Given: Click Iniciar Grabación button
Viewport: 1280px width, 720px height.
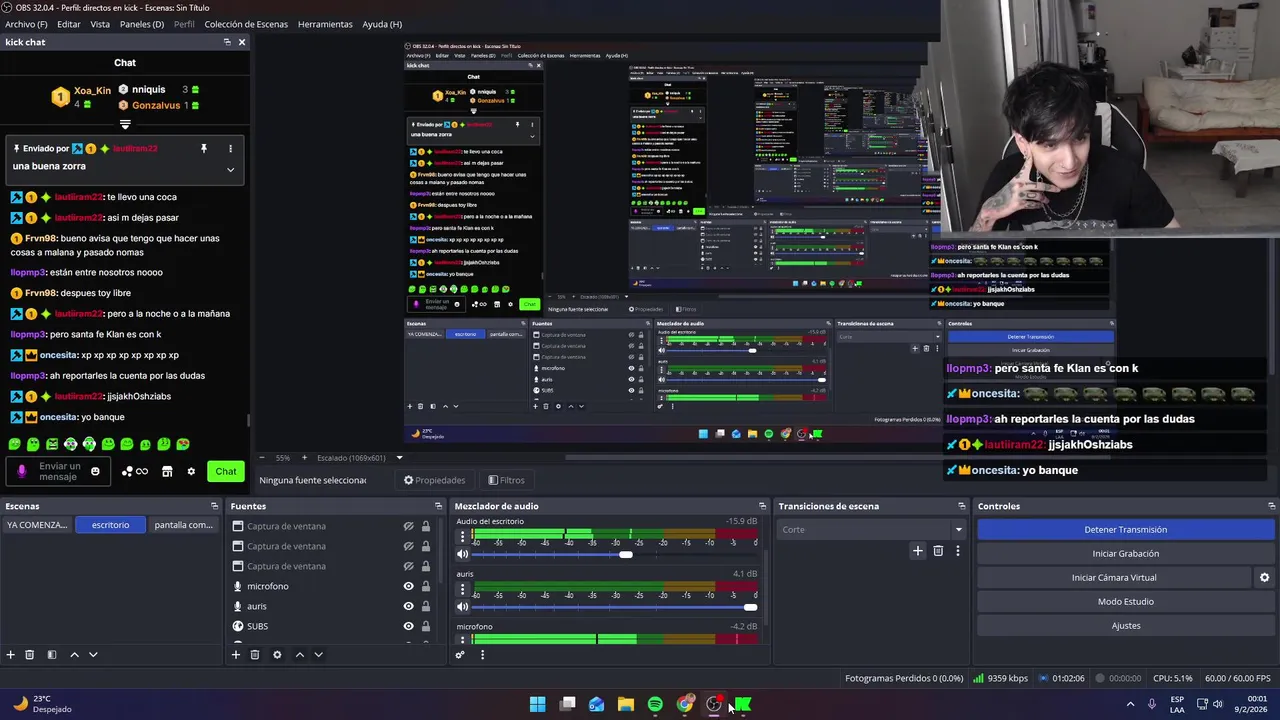Looking at the screenshot, I should pos(1125,554).
